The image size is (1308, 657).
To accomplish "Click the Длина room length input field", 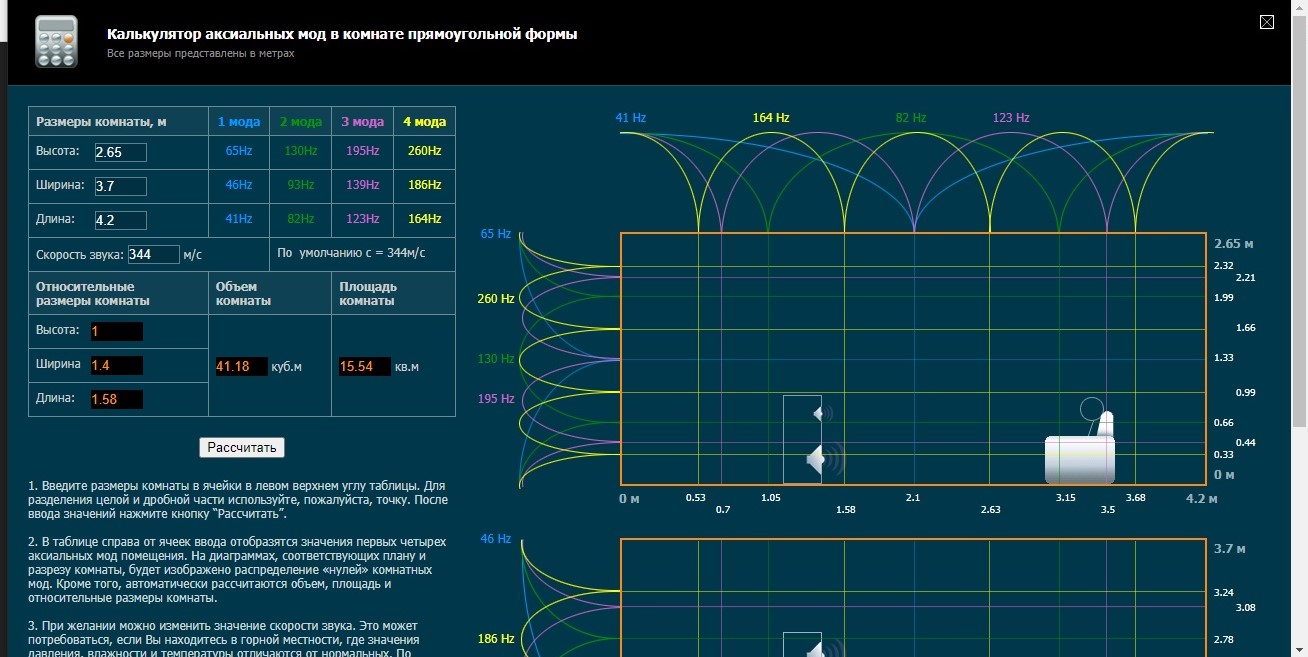I will tap(120, 220).
